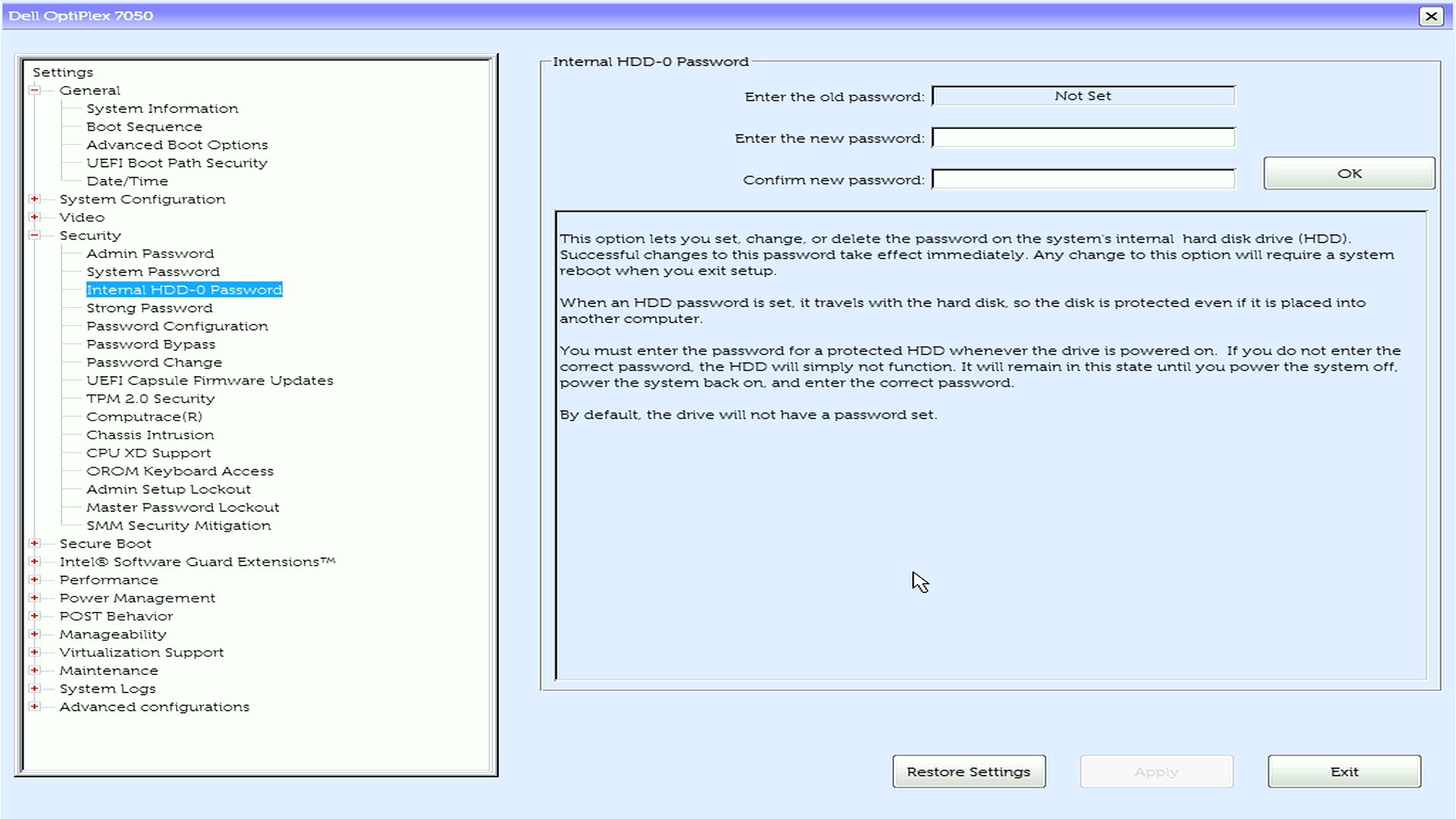The image size is (1456, 819).
Task: Select the System Password entry
Action: tap(152, 271)
